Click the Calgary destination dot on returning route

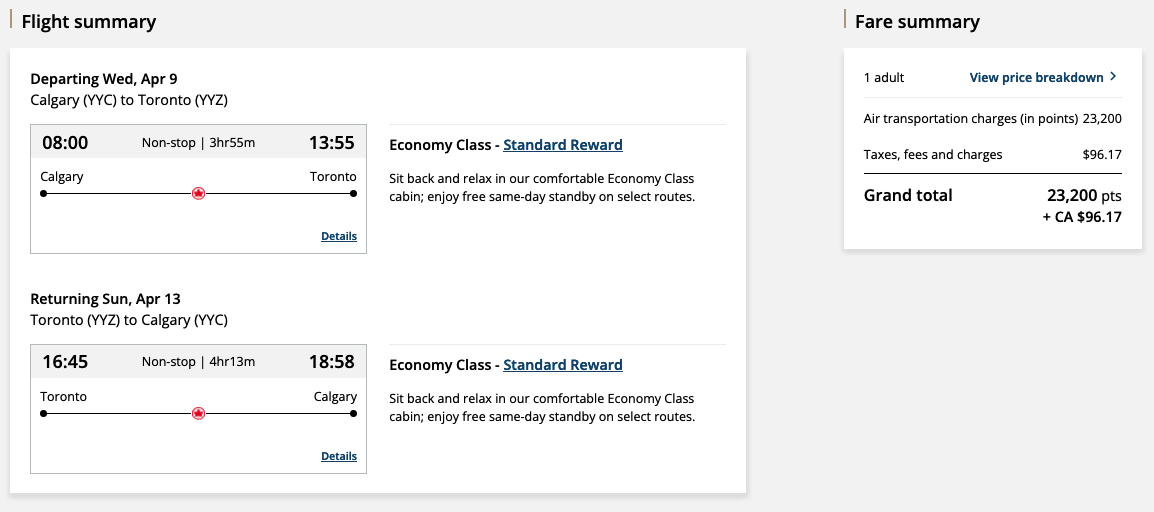353,413
